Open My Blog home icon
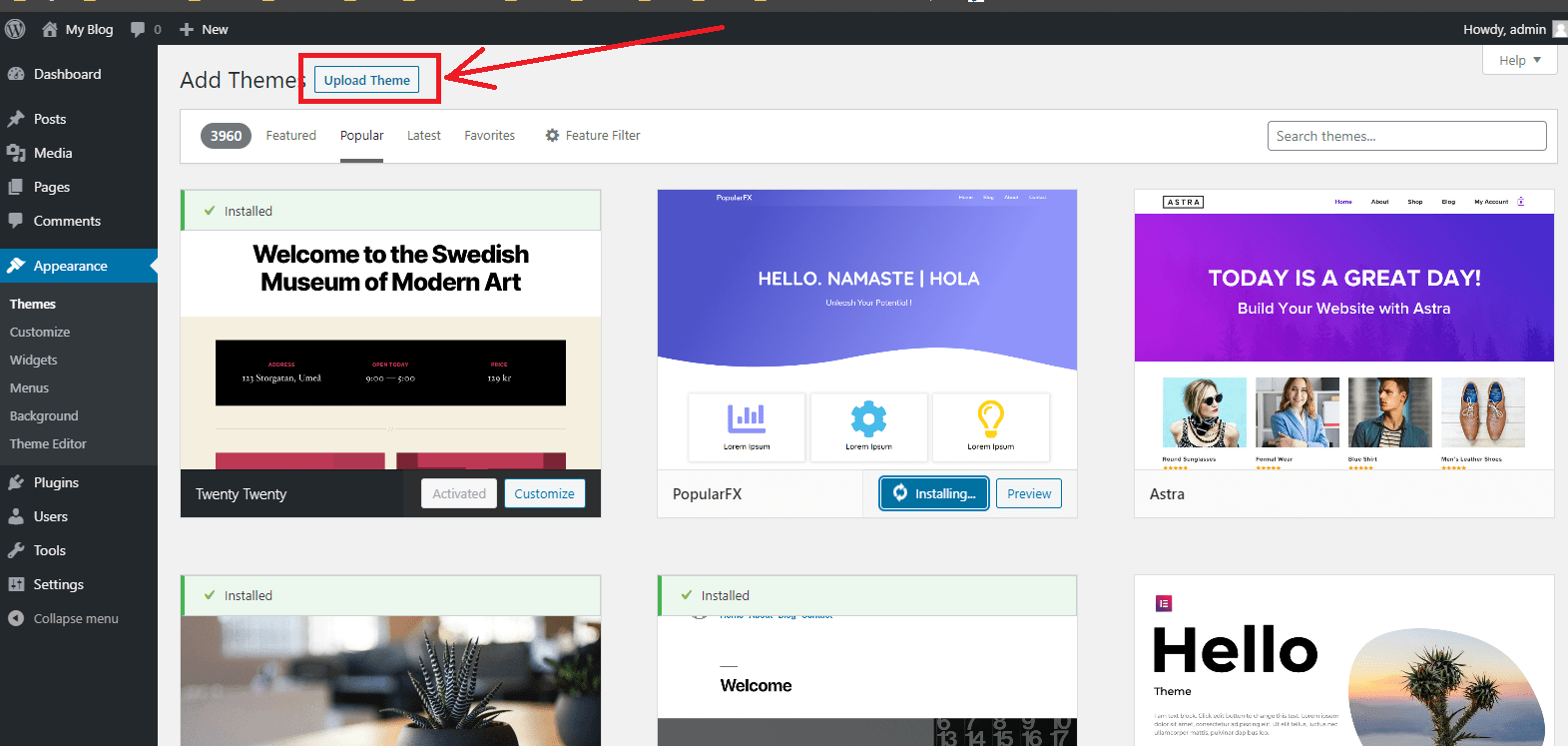The height and width of the screenshot is (746, 1568). [x=50, y=29]
